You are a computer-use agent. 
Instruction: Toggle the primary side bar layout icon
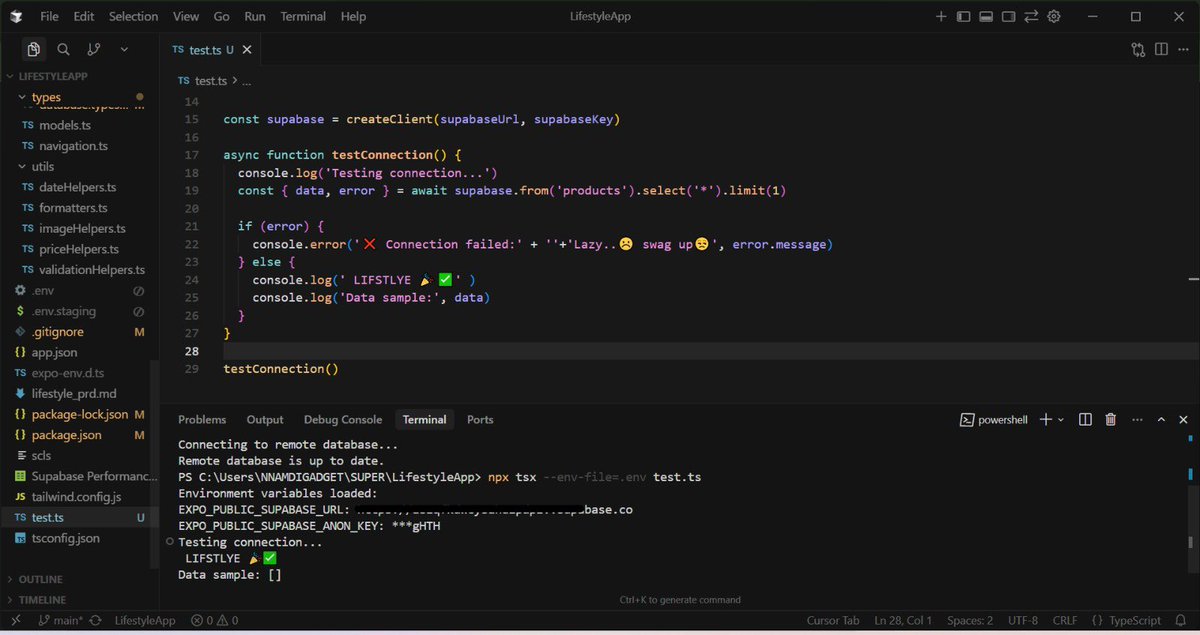[964, 16]
